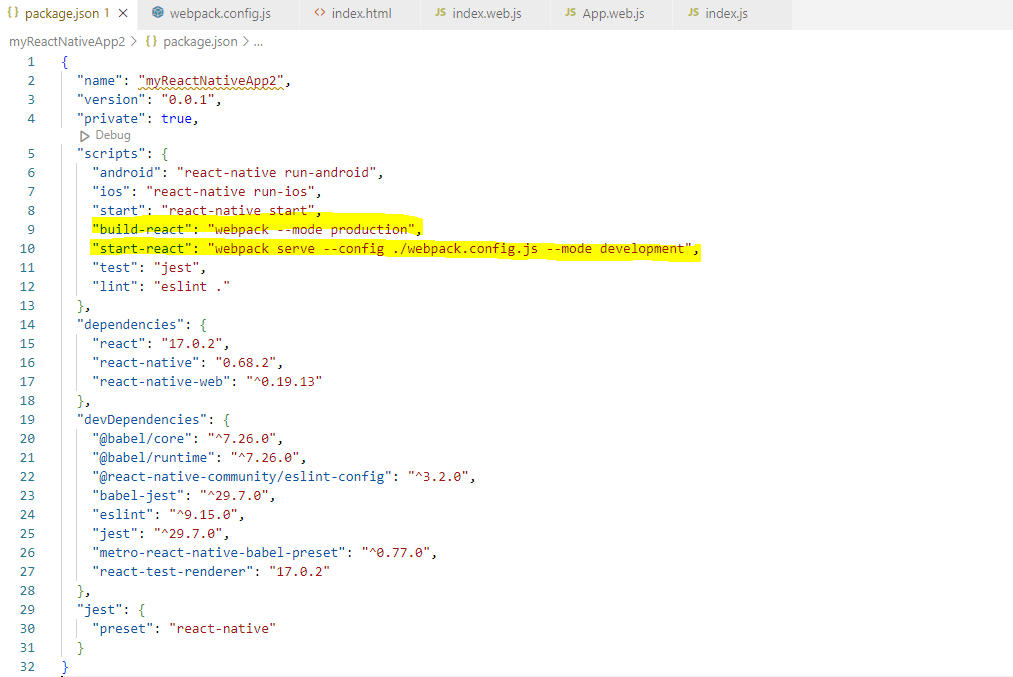Select package.json in the breadcrumb
Viewport: 1013px width, 677px height.
click(x=200, y=42)
